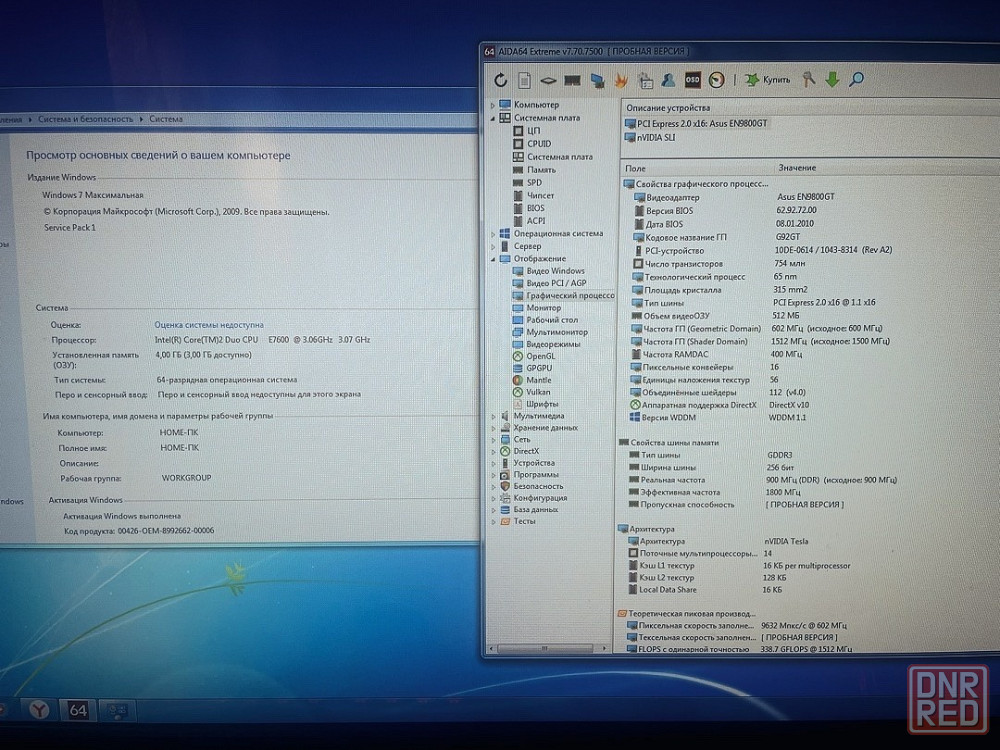
Task: Click the blue user silhouette toolbar icon
Action: (668, 80)
